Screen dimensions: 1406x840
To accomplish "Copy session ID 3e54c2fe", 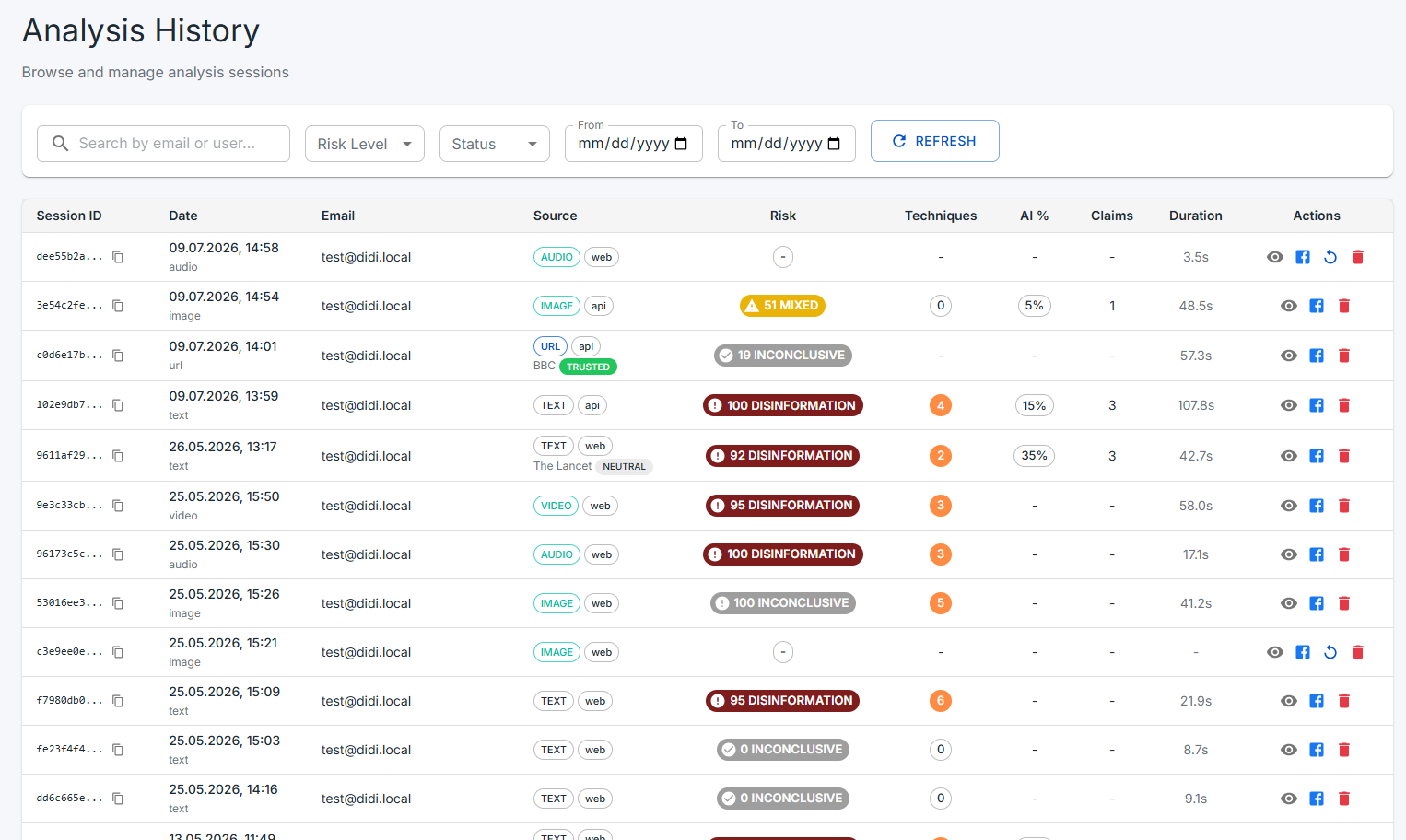I will (x=118, y=306).
